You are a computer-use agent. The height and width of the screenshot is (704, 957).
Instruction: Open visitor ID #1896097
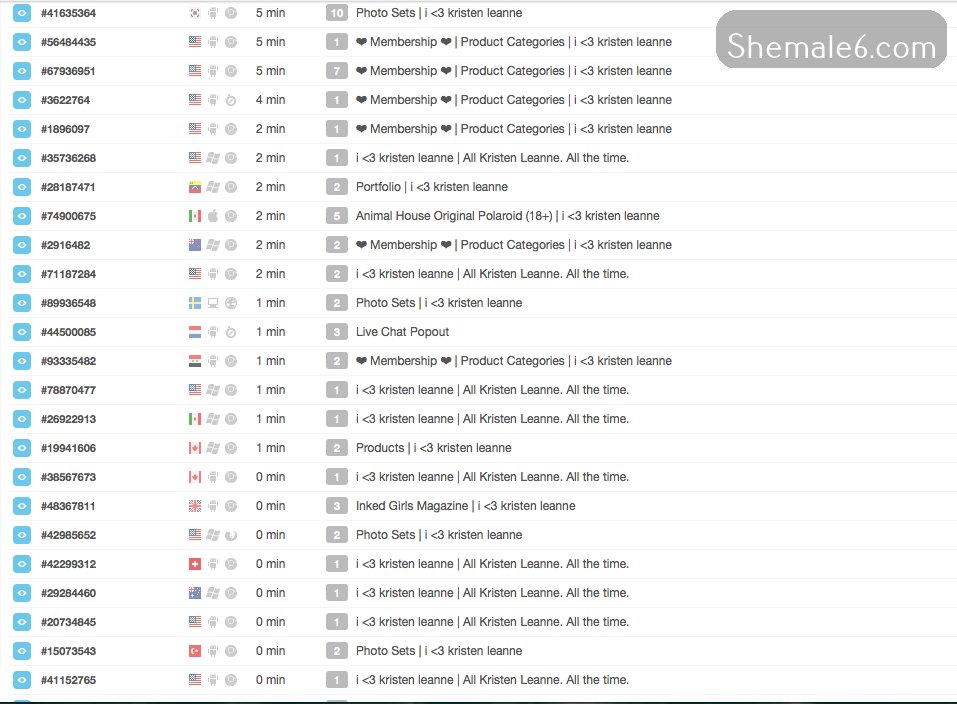pos(65,129)
